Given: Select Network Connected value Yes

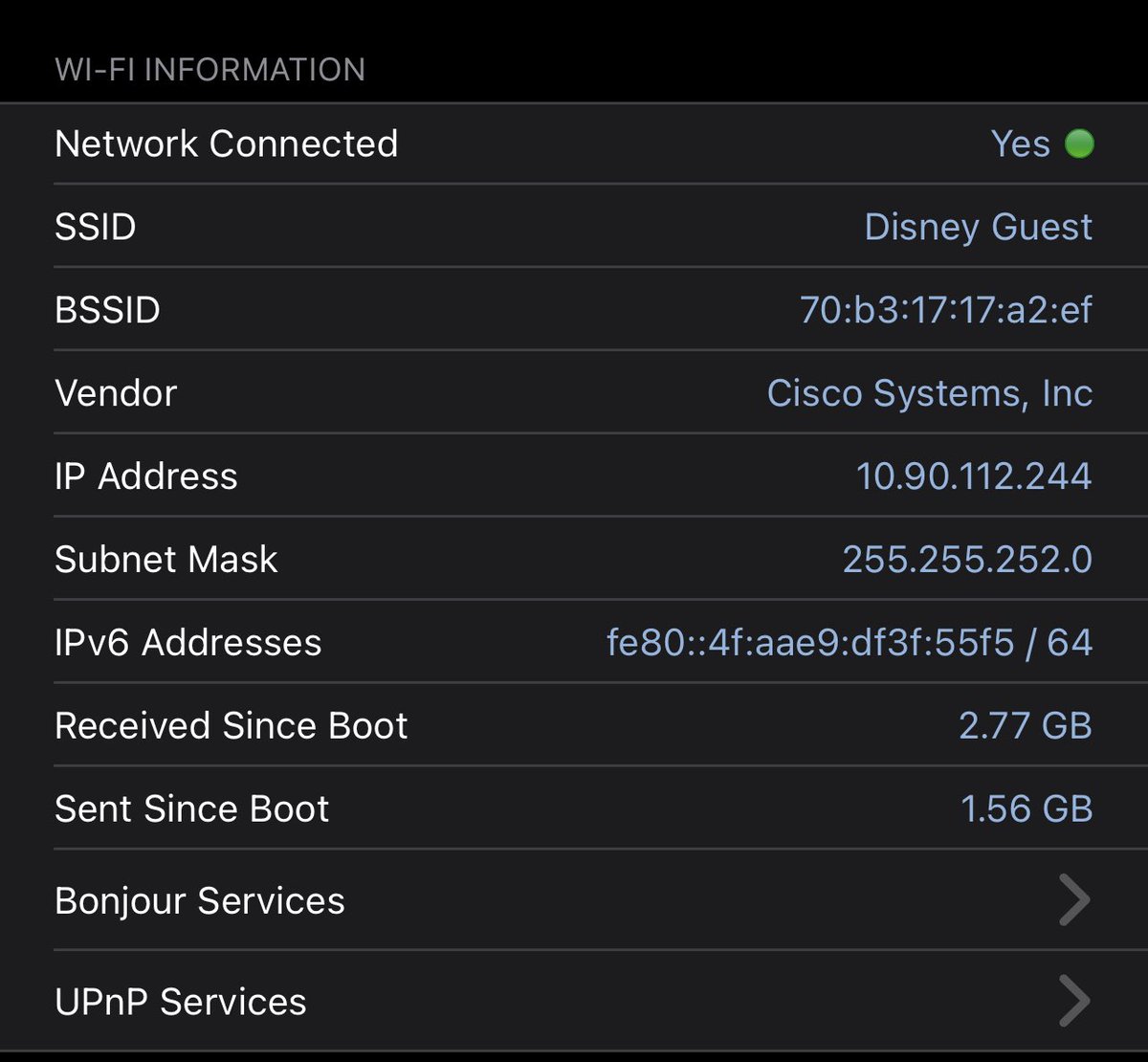Looking at the screenshot, I should (1021, 144).
